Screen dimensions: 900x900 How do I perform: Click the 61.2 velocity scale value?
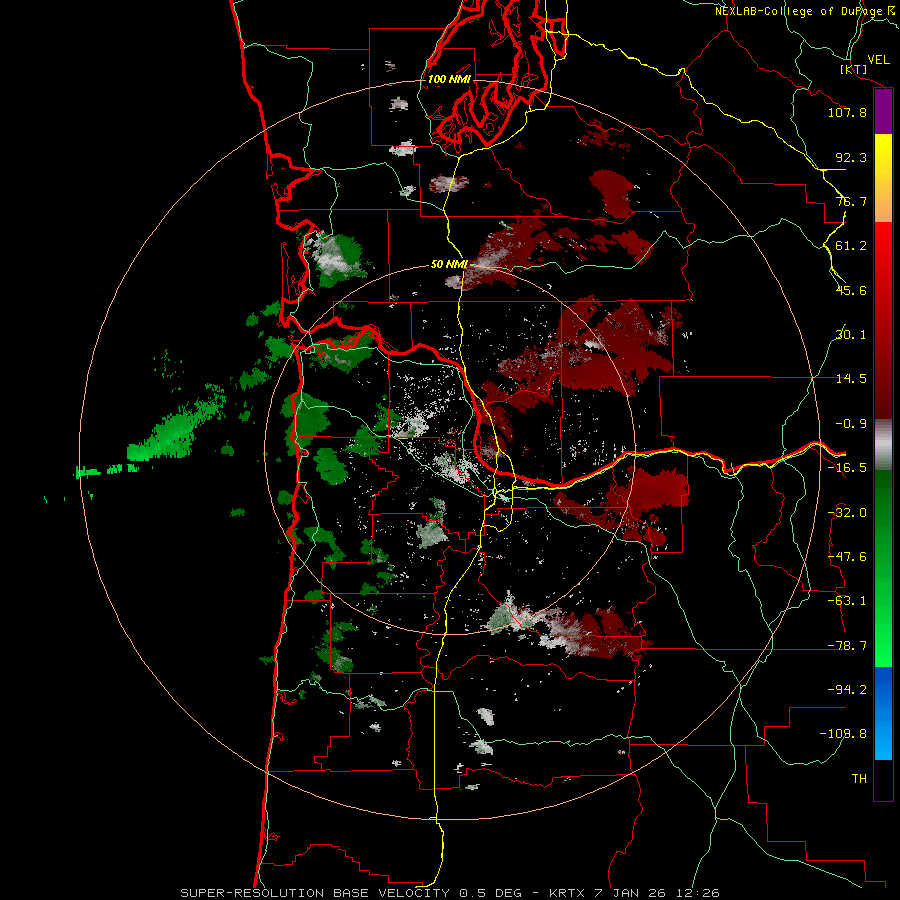coord(851,246)
